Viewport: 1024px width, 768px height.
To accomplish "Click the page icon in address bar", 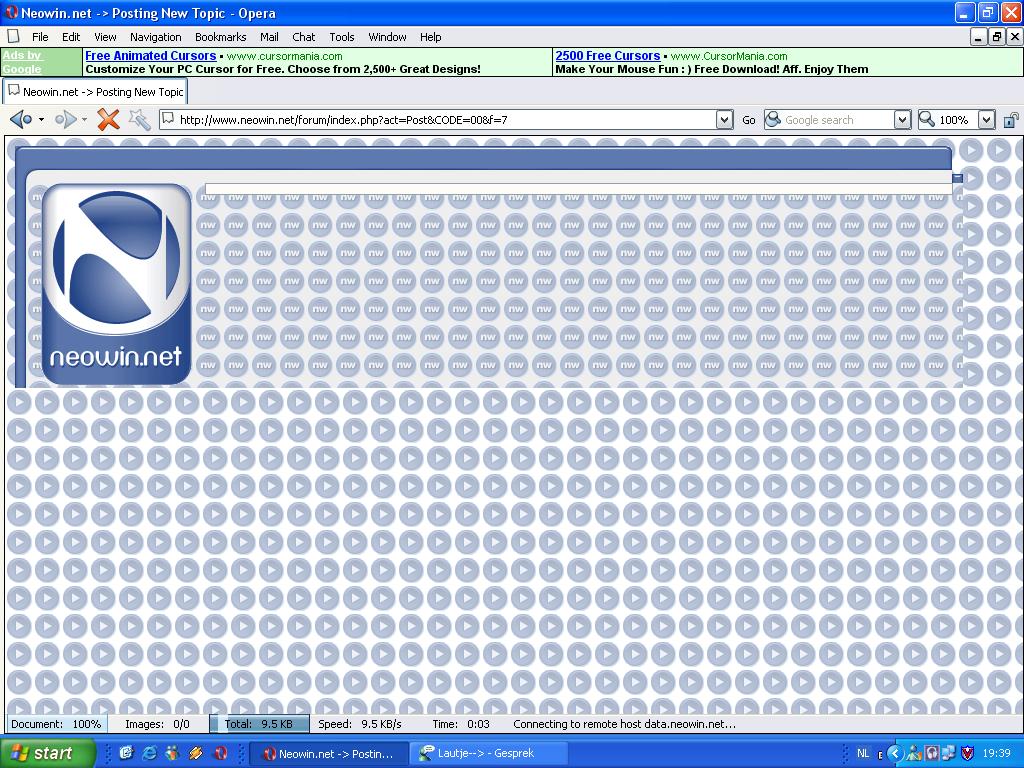I will (x=168, y=118).
